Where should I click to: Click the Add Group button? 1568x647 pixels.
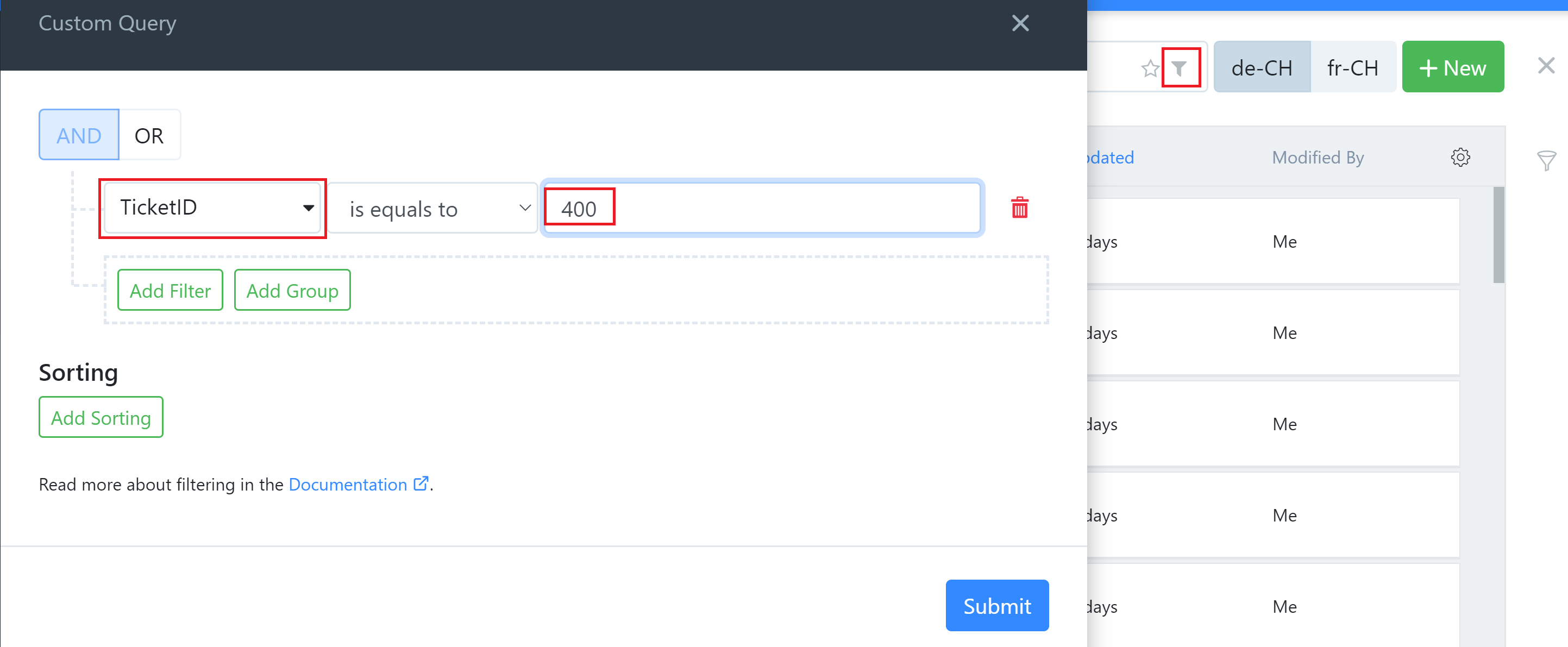click(292, 290)
